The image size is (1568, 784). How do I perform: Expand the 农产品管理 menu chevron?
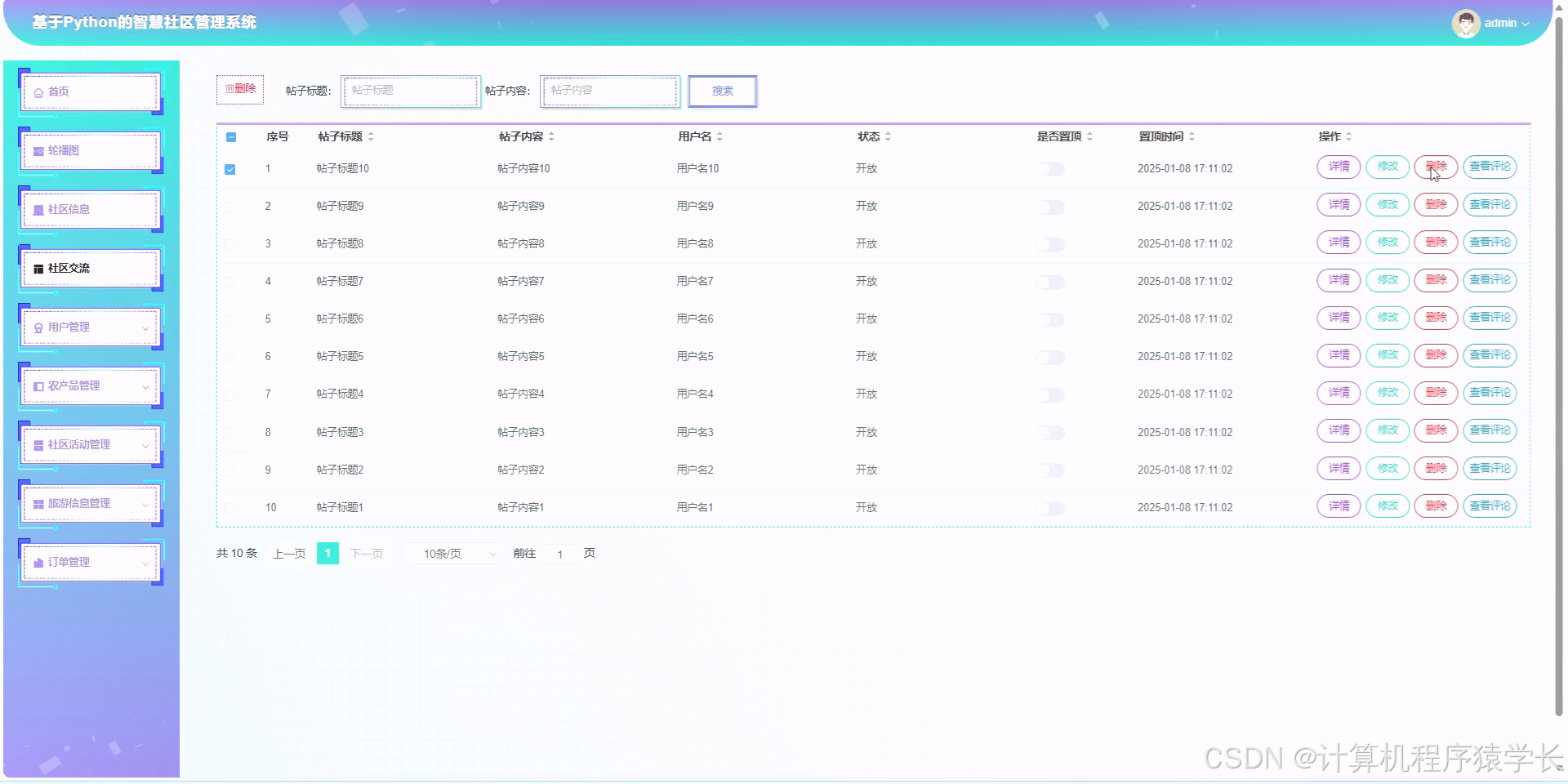coord(145,387)
